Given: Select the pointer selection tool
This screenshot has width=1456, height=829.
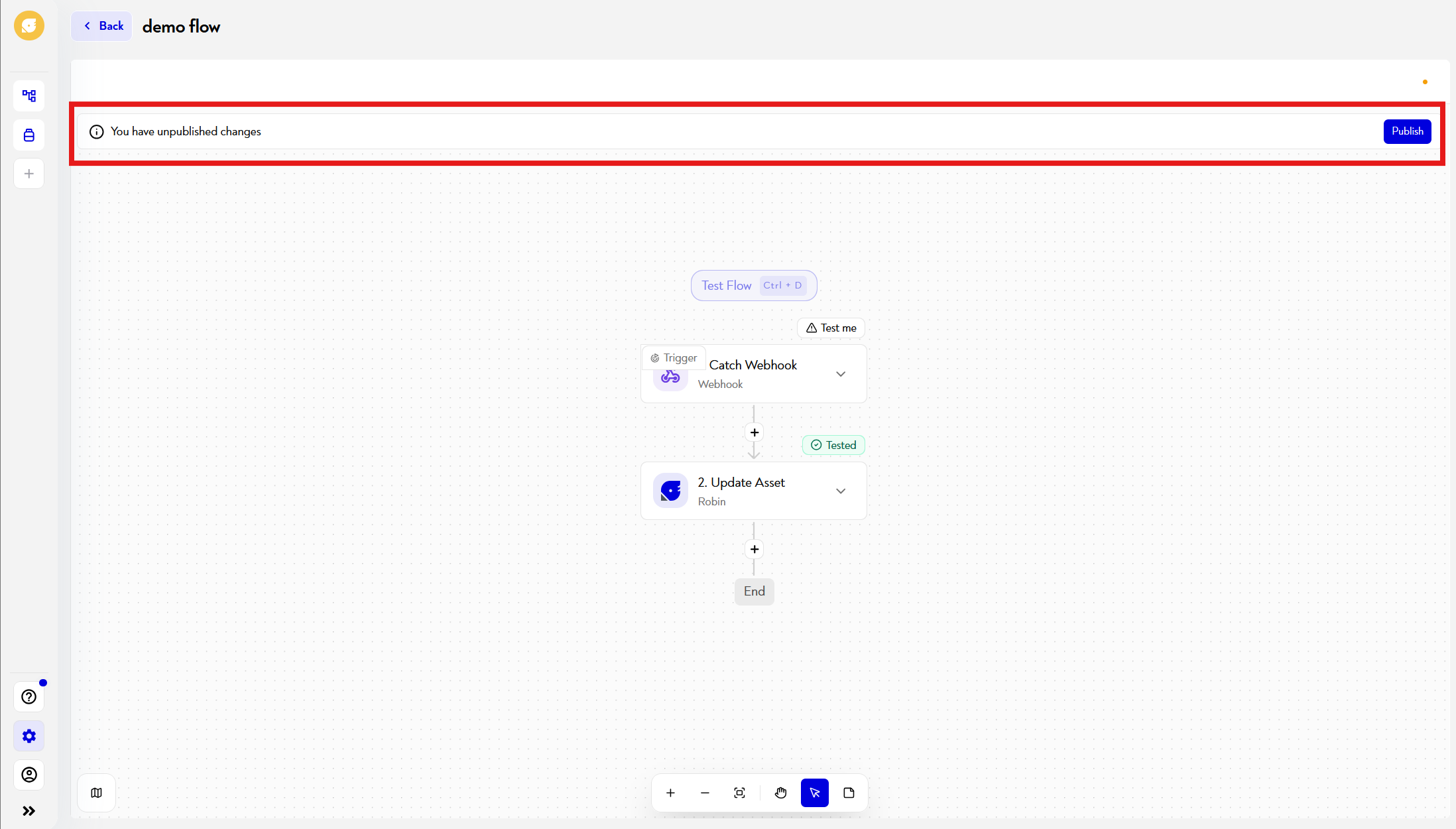Looking at the screenshot, I should (x=815, y=793).
